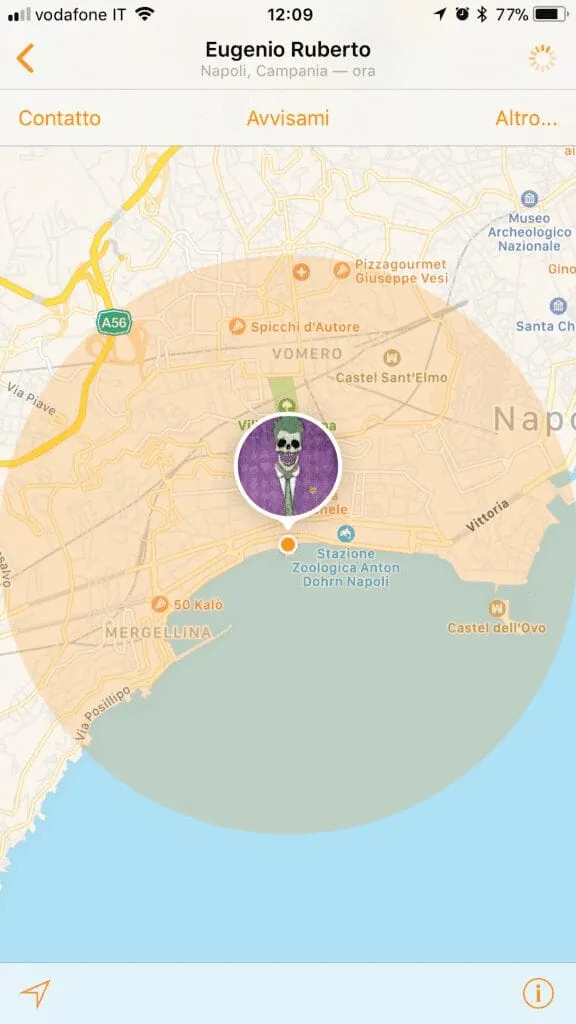Select the Castel Sant'Elmo landmark icon

click(392, 357)
